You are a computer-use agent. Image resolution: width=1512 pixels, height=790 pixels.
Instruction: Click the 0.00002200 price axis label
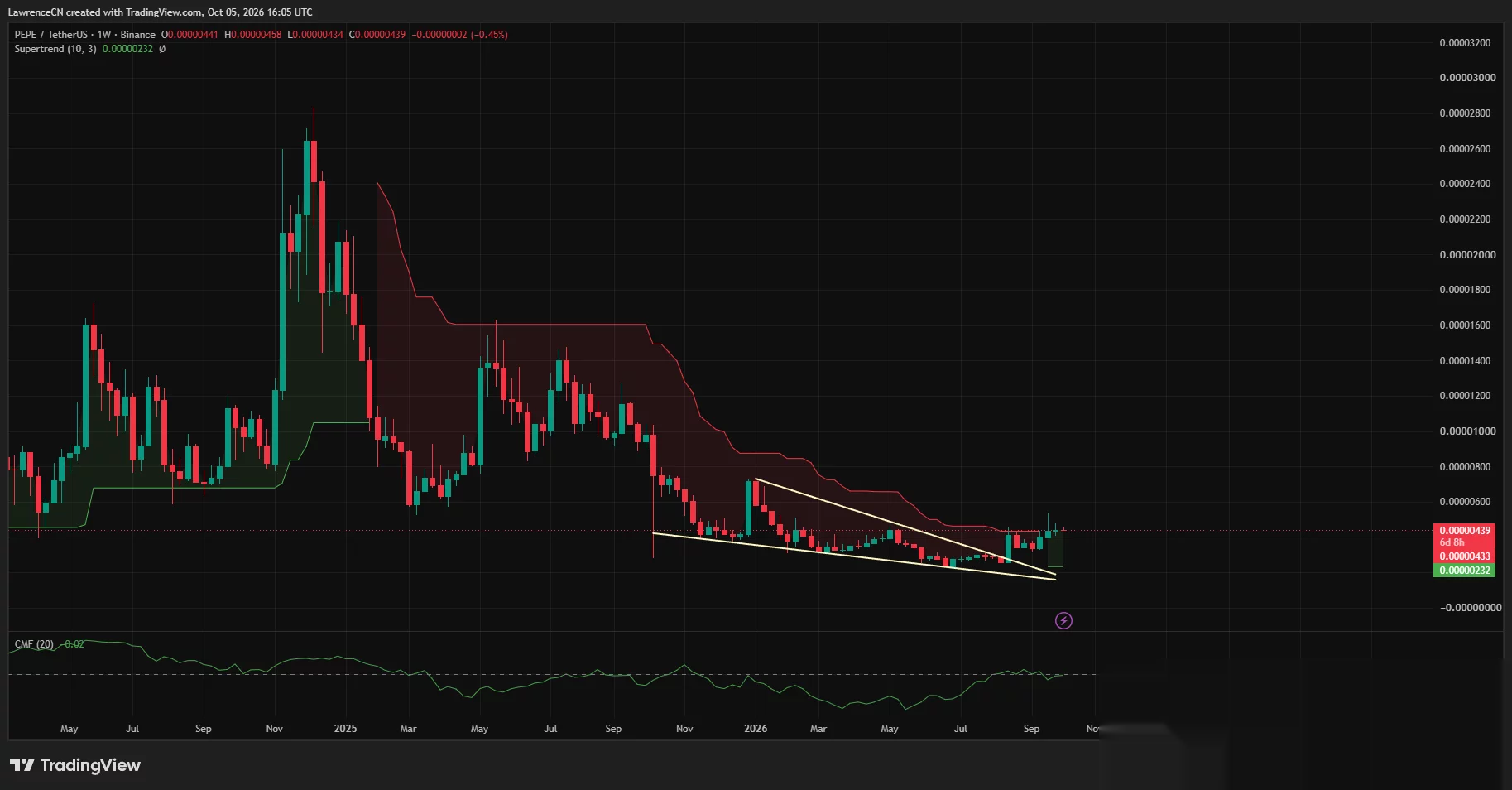point(1465,219)
